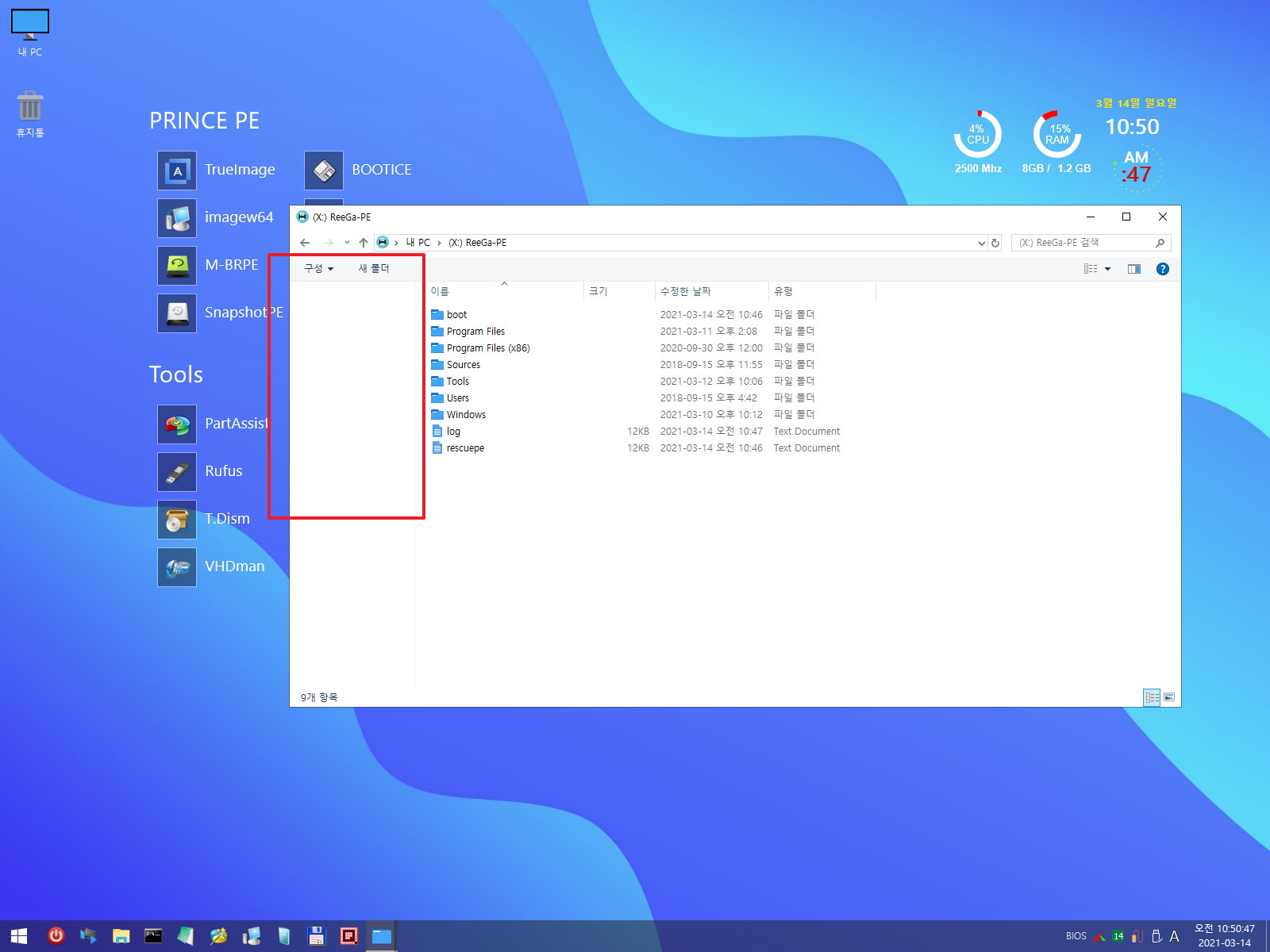
Task: Select the Windows folder
Action: pos(459,415)
